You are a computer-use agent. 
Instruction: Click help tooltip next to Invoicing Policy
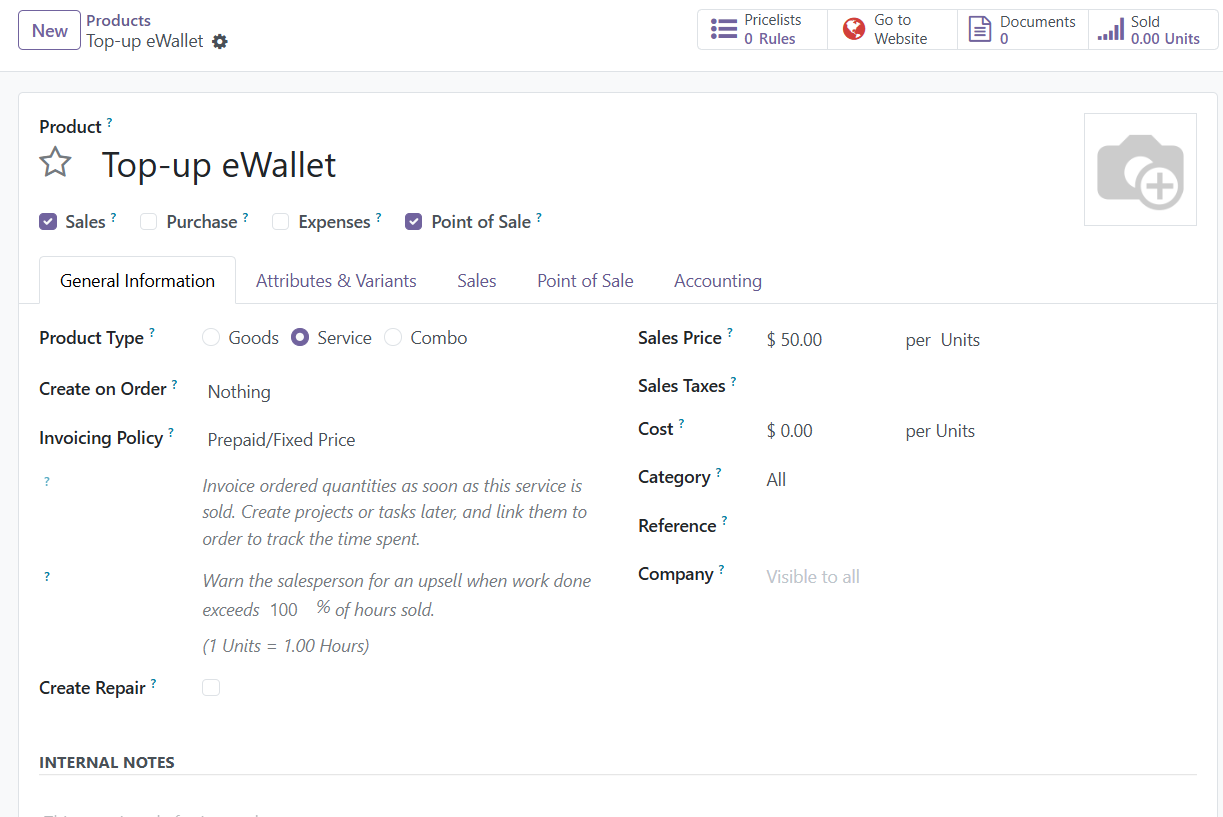point(171,432)
